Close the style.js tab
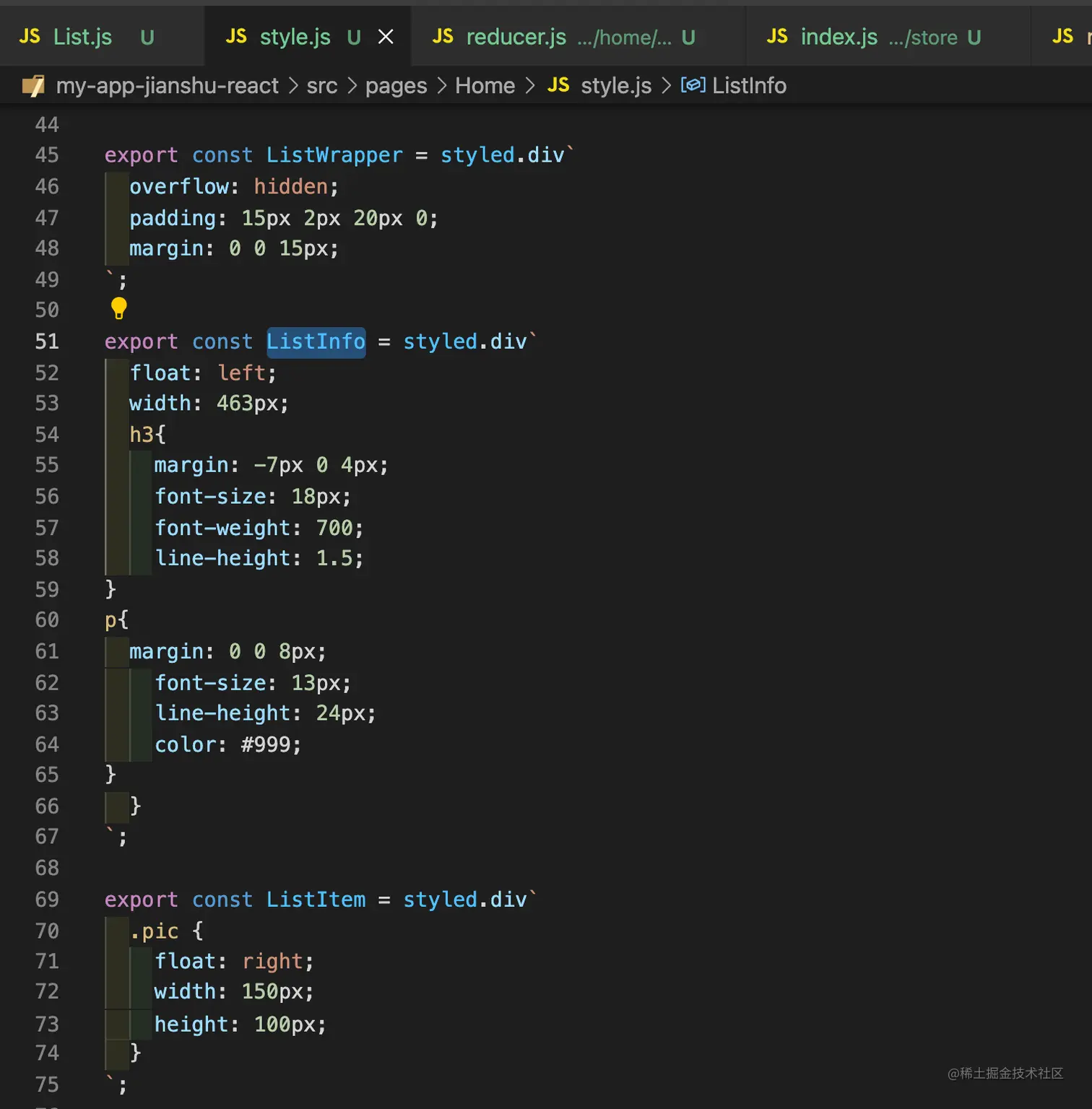Viewport: 1092px width, 1109px height. coord(386,36)
